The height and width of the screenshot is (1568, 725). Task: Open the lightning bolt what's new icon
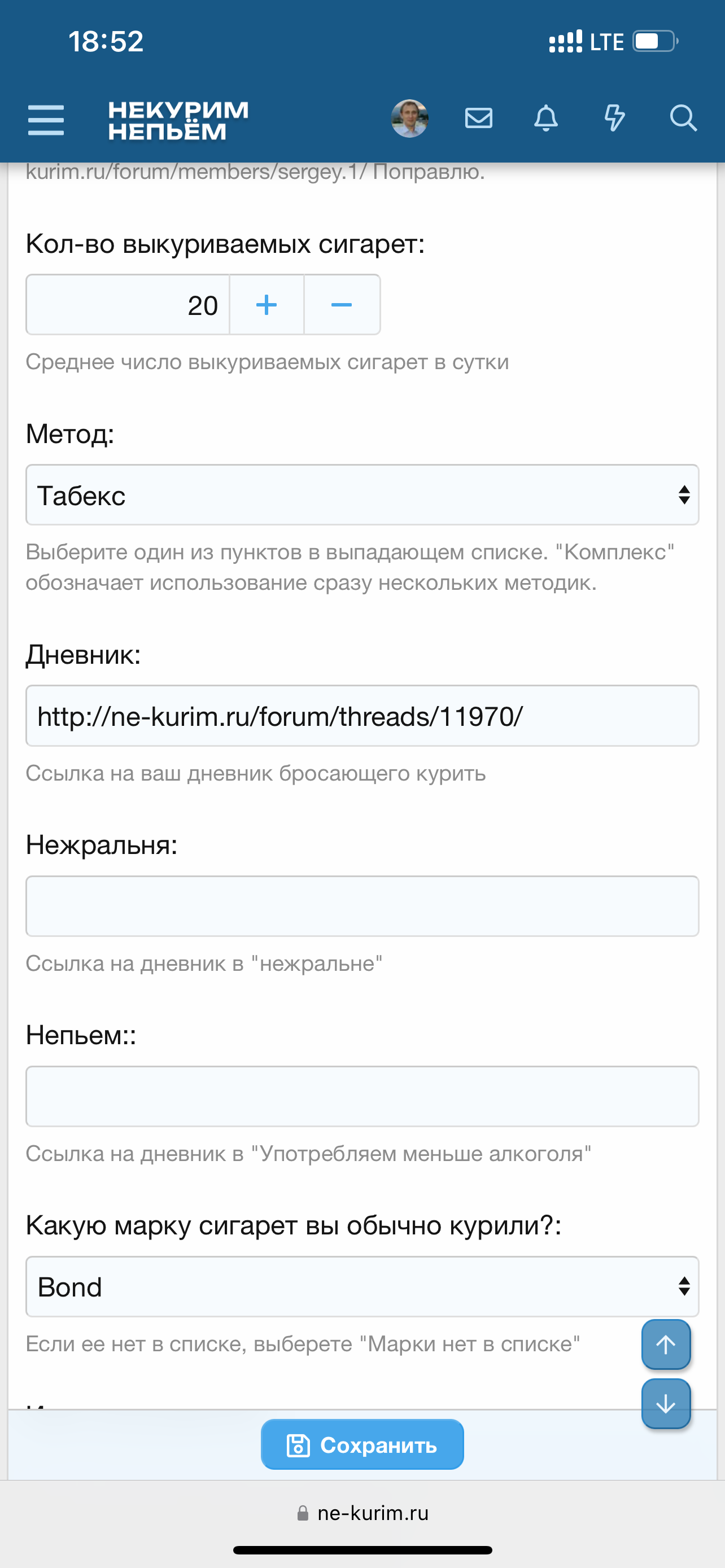coord(614,118)
